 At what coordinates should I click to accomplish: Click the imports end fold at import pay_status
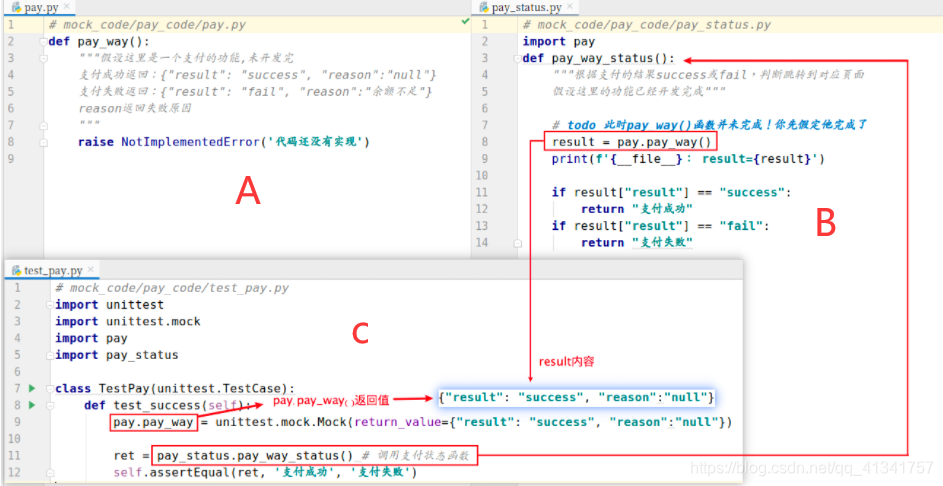point(51,355)
